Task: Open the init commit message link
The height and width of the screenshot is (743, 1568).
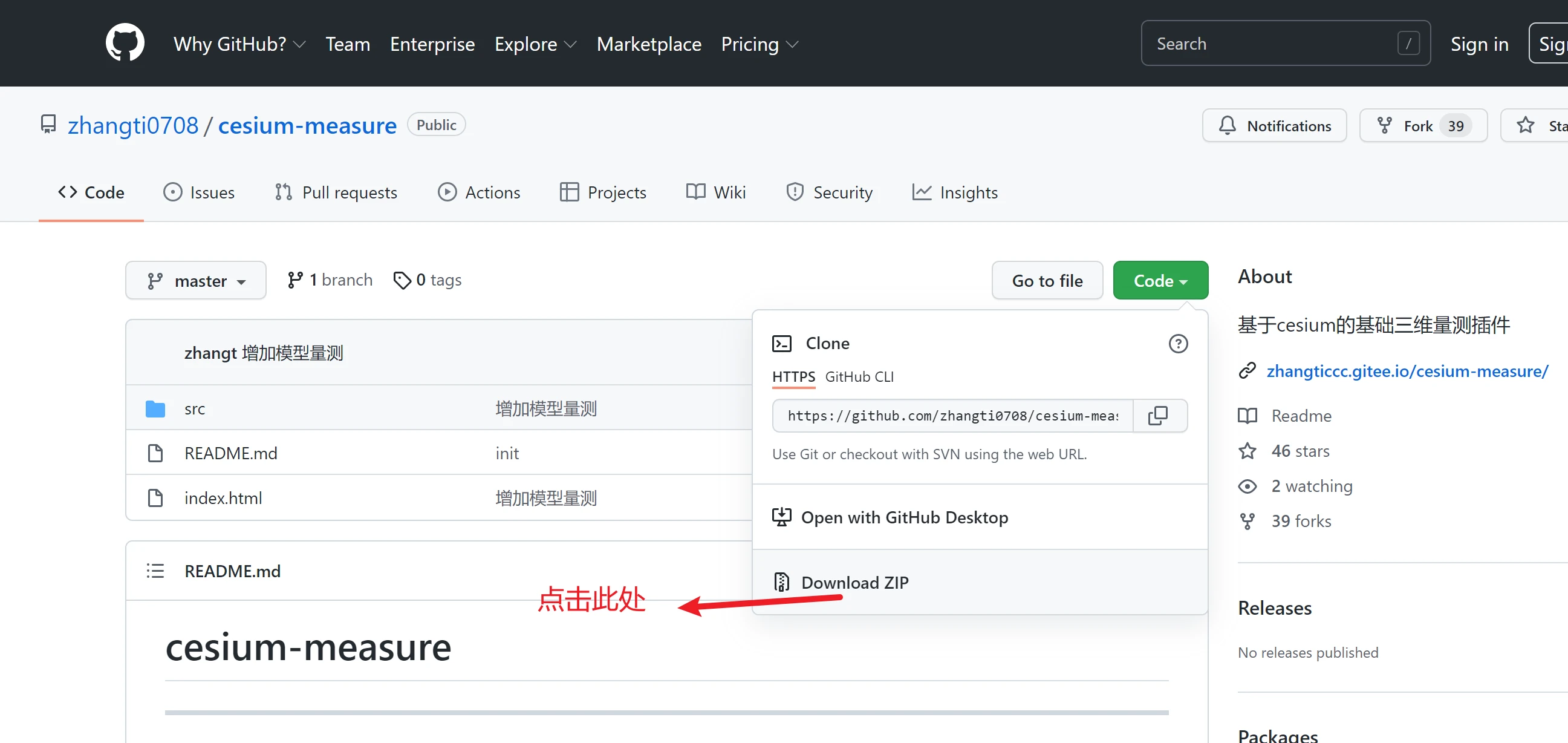Action: point(507,453)
